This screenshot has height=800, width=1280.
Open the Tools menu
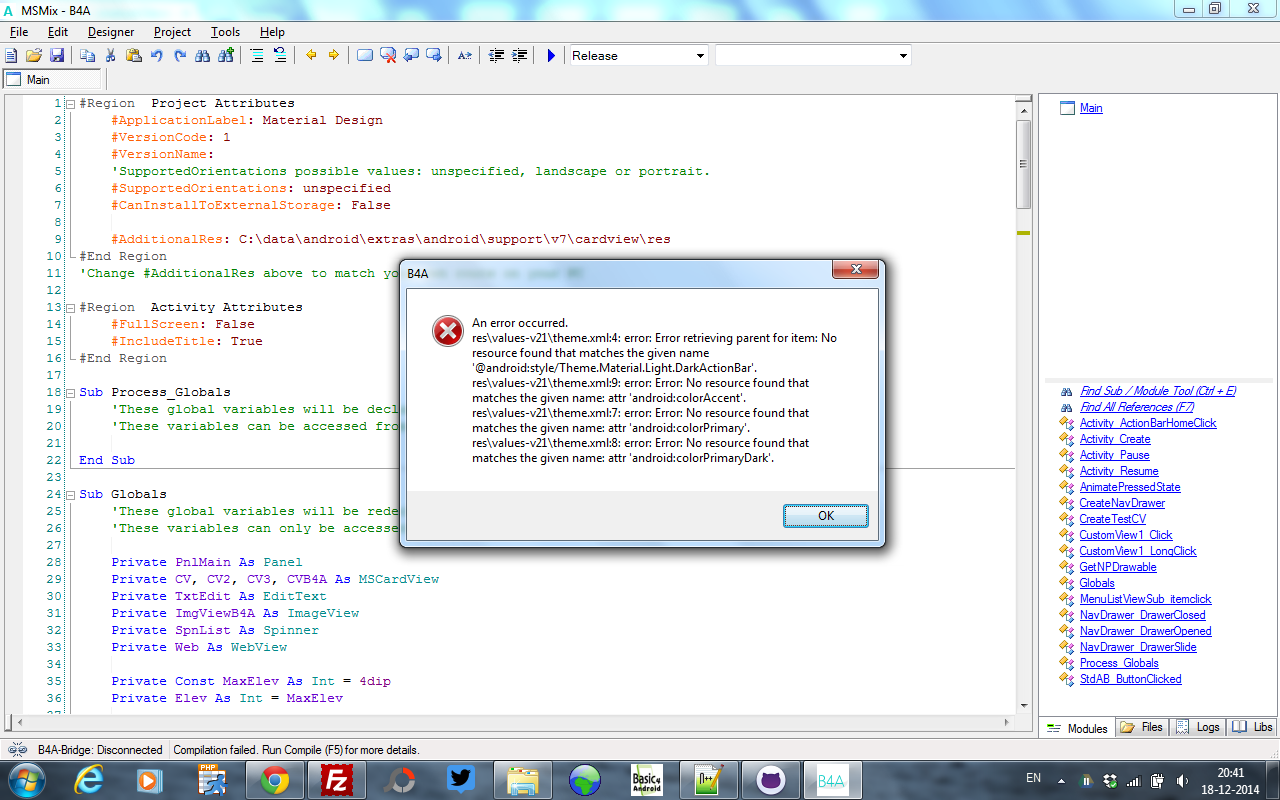pos(226,32)
